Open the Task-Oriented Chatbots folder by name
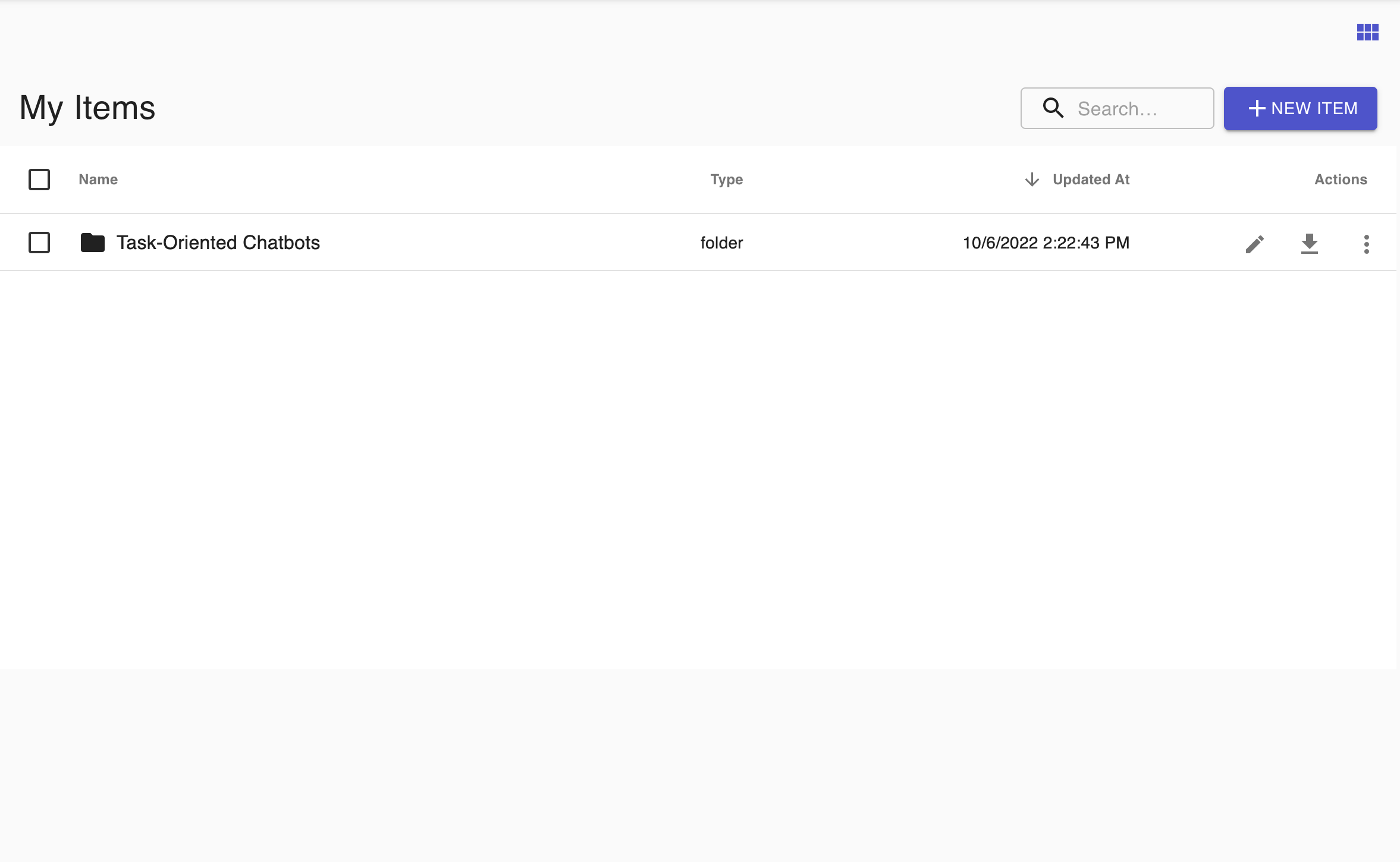Screen dimensions: 1400x862 point(218,242)
